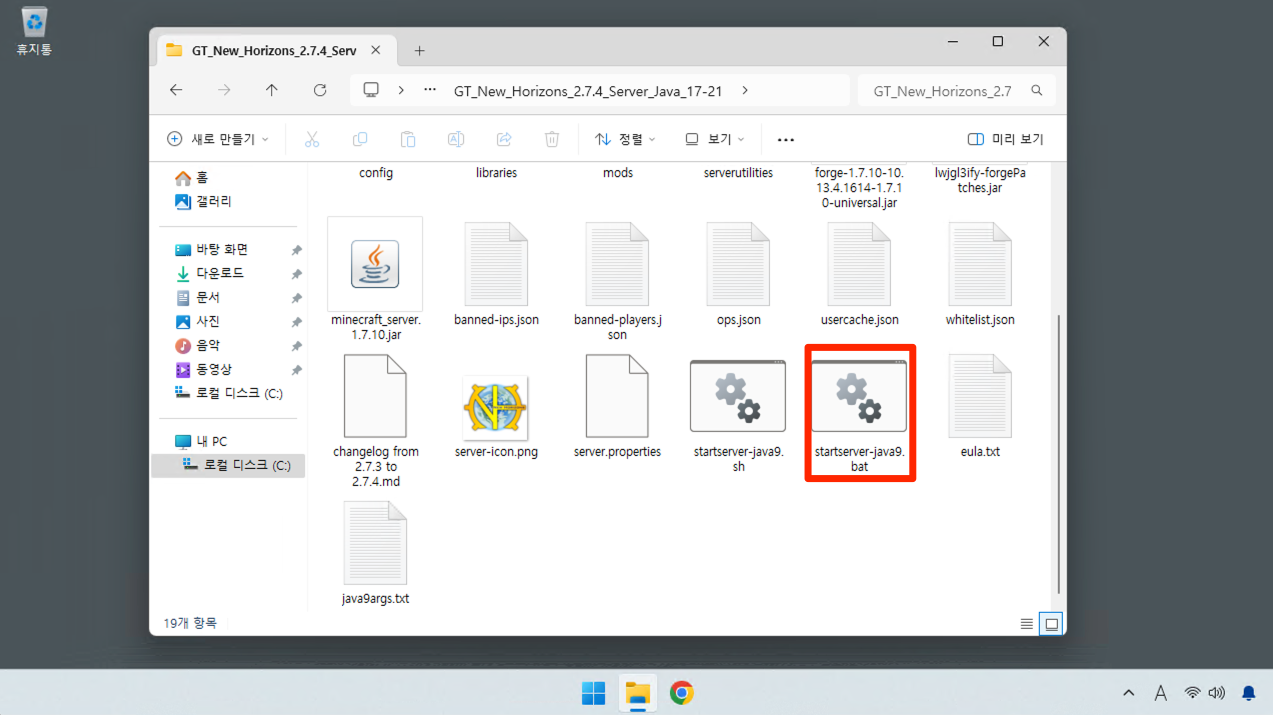Click the Share icon in toolbar
Image resolution: width=1273 pixels, height=715 pixels.
tap(504, 139)
